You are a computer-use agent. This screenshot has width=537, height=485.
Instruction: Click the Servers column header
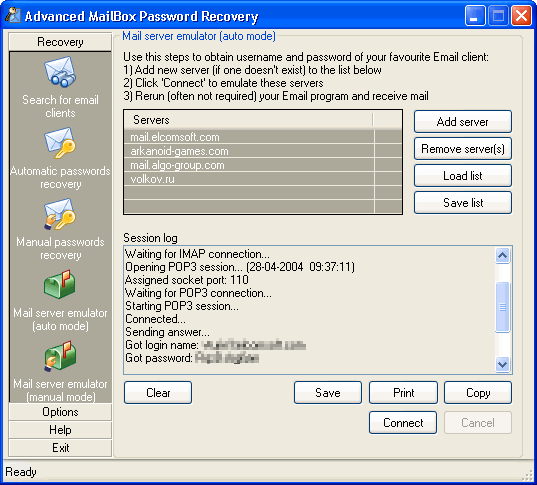coord(249,120)
